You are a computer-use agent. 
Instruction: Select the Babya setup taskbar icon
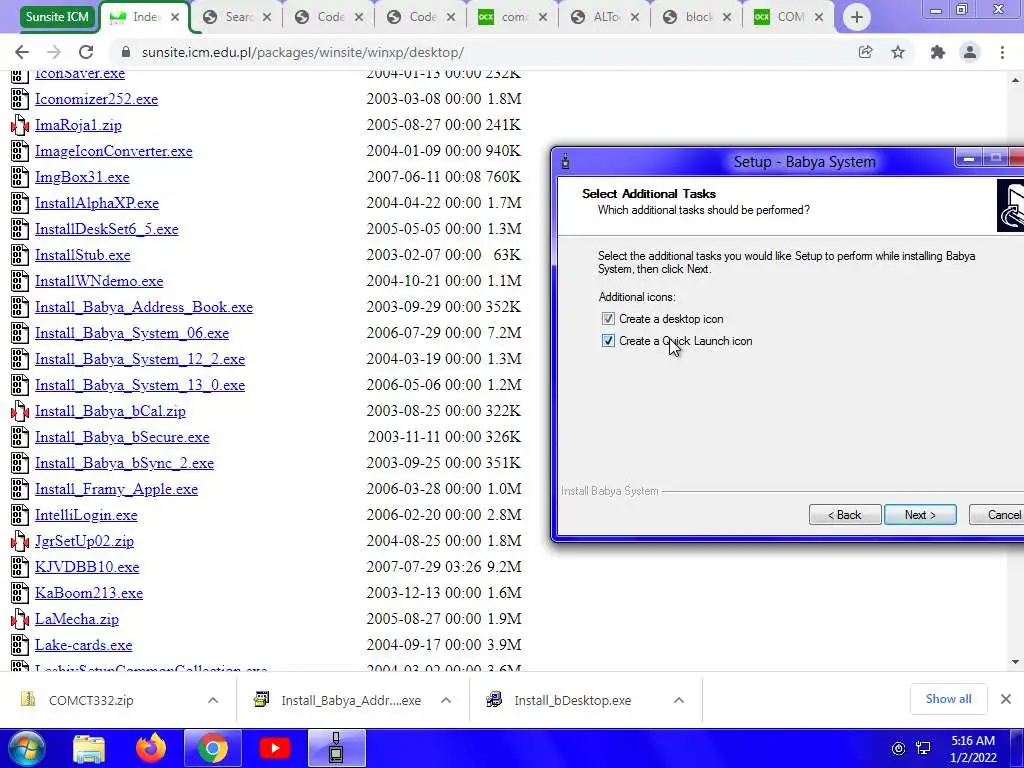click(336, 748)
